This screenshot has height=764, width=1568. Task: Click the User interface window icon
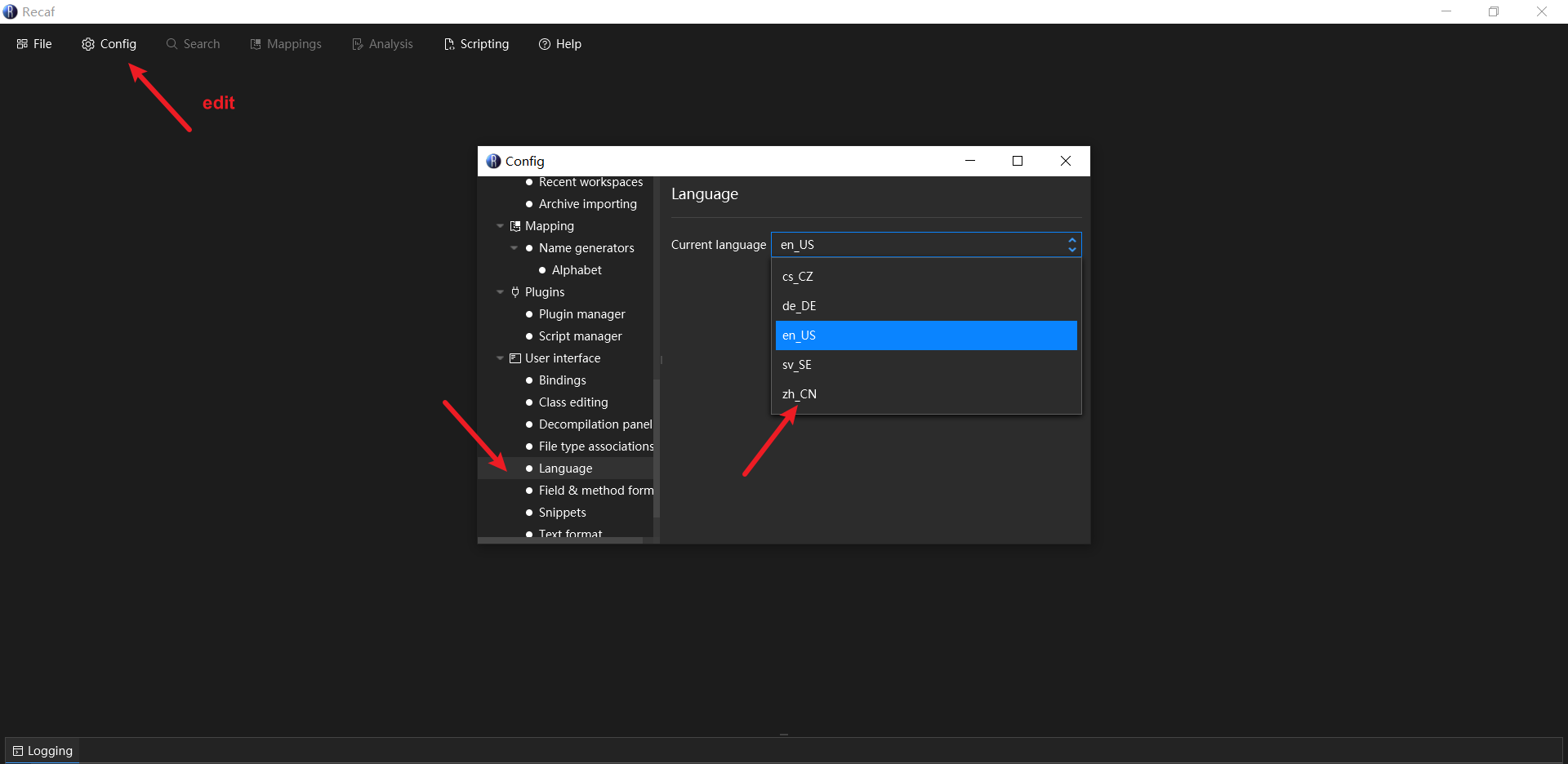pos(515,358)
